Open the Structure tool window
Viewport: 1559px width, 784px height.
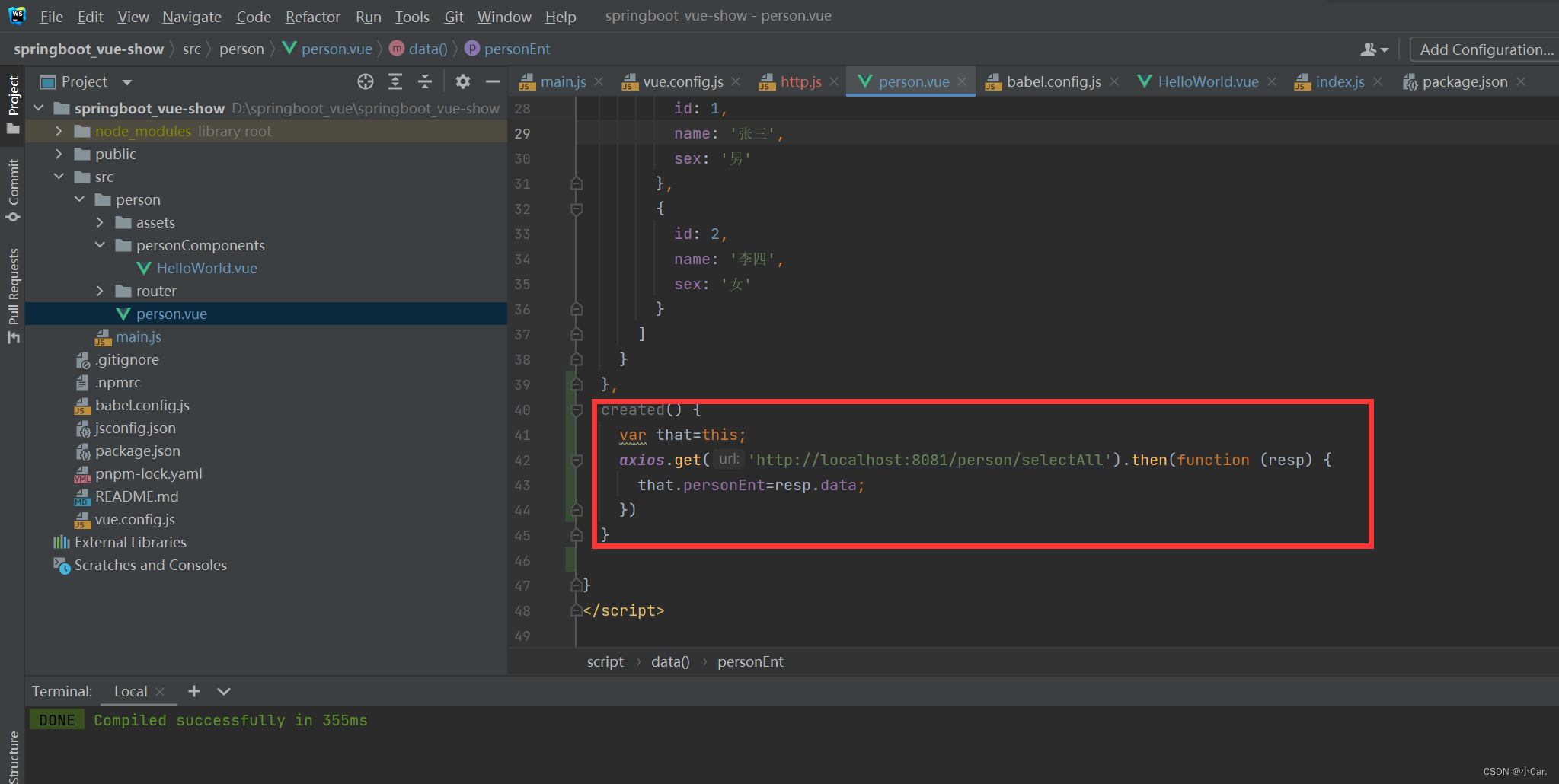pos(13,757)
